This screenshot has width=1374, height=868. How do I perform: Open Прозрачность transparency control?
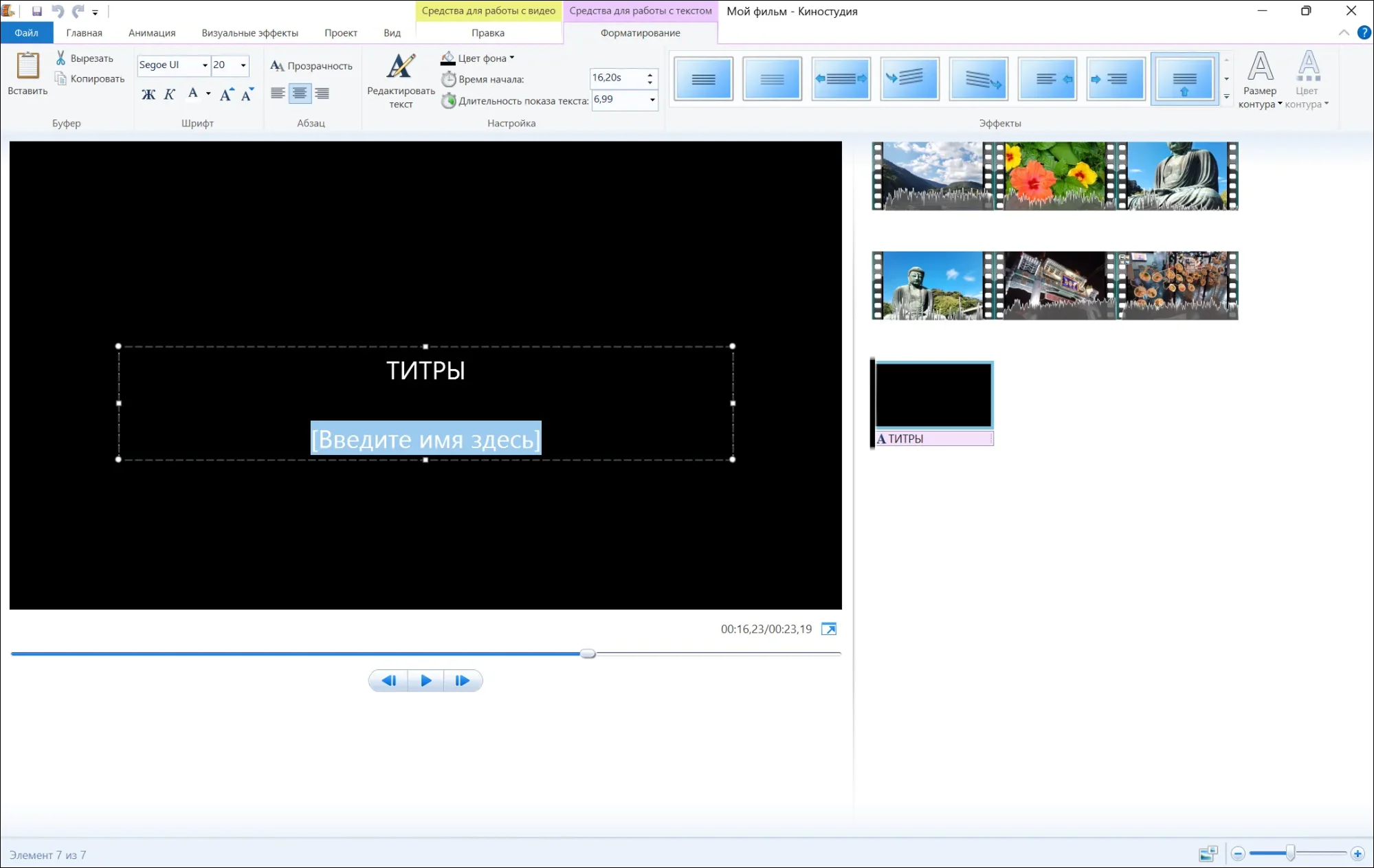pos(311,66)
